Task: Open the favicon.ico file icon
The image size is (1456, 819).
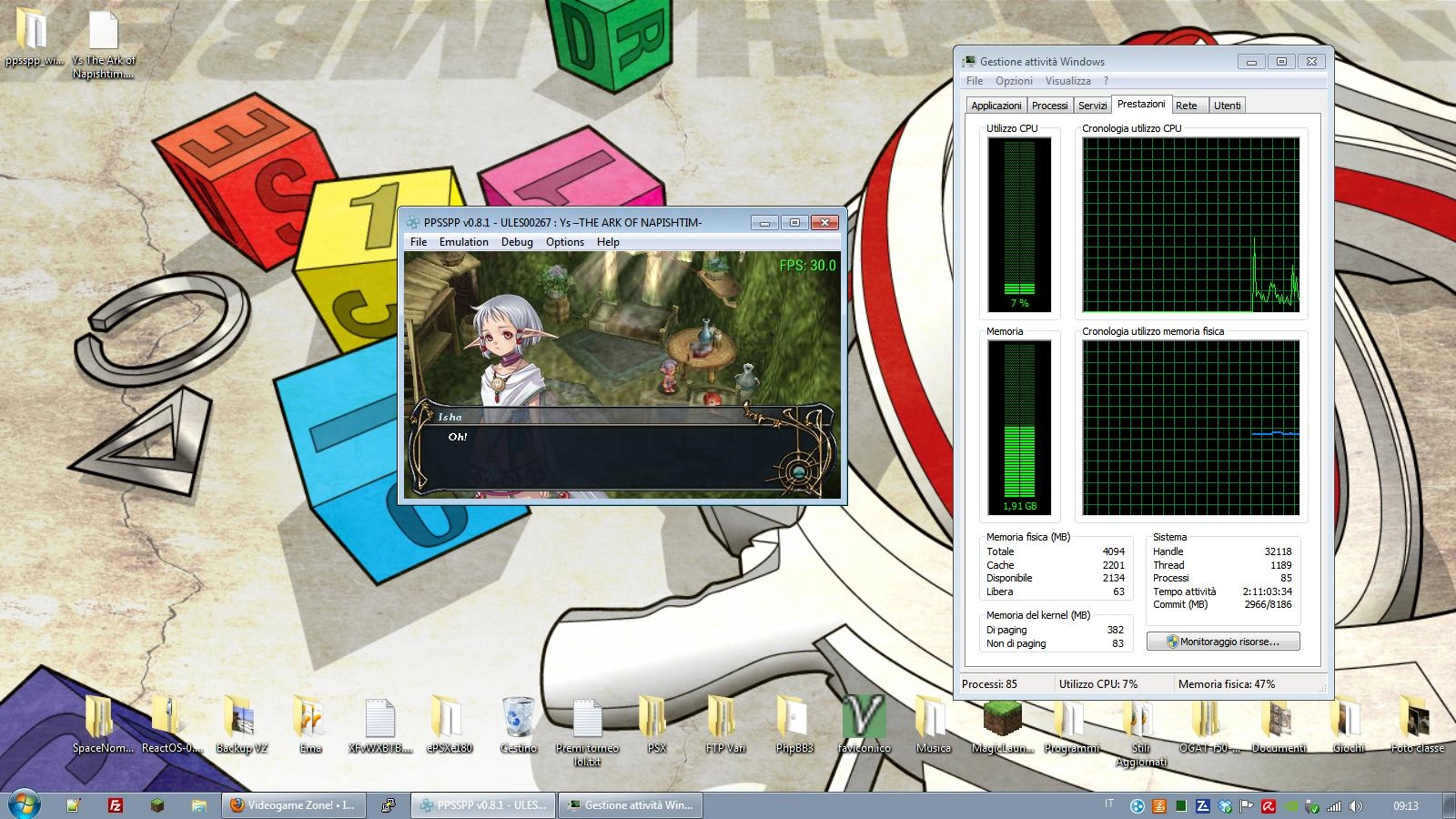Action: [x=864, y=725]
